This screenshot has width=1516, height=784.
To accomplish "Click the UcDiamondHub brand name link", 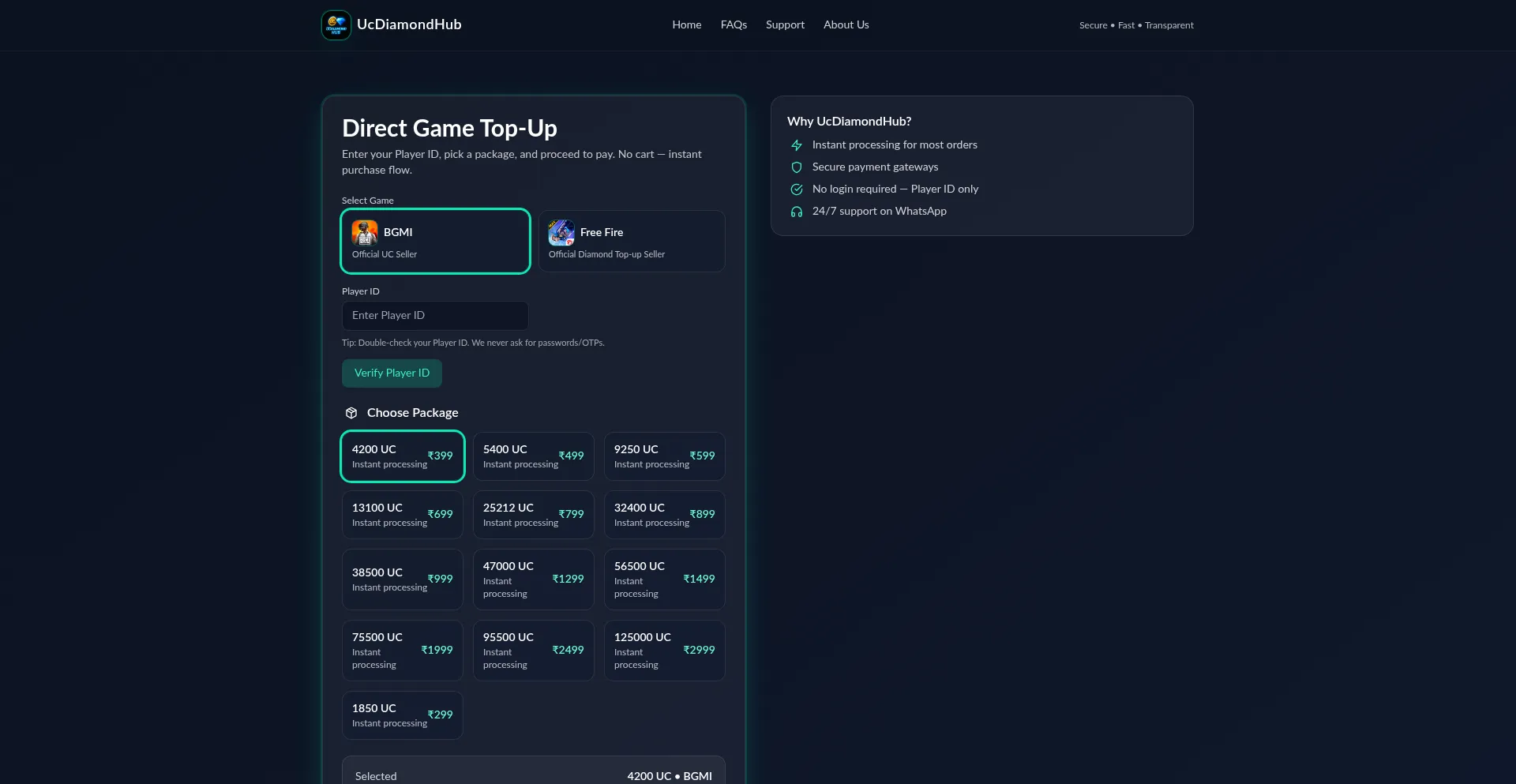I will click(x=409, y=25).
